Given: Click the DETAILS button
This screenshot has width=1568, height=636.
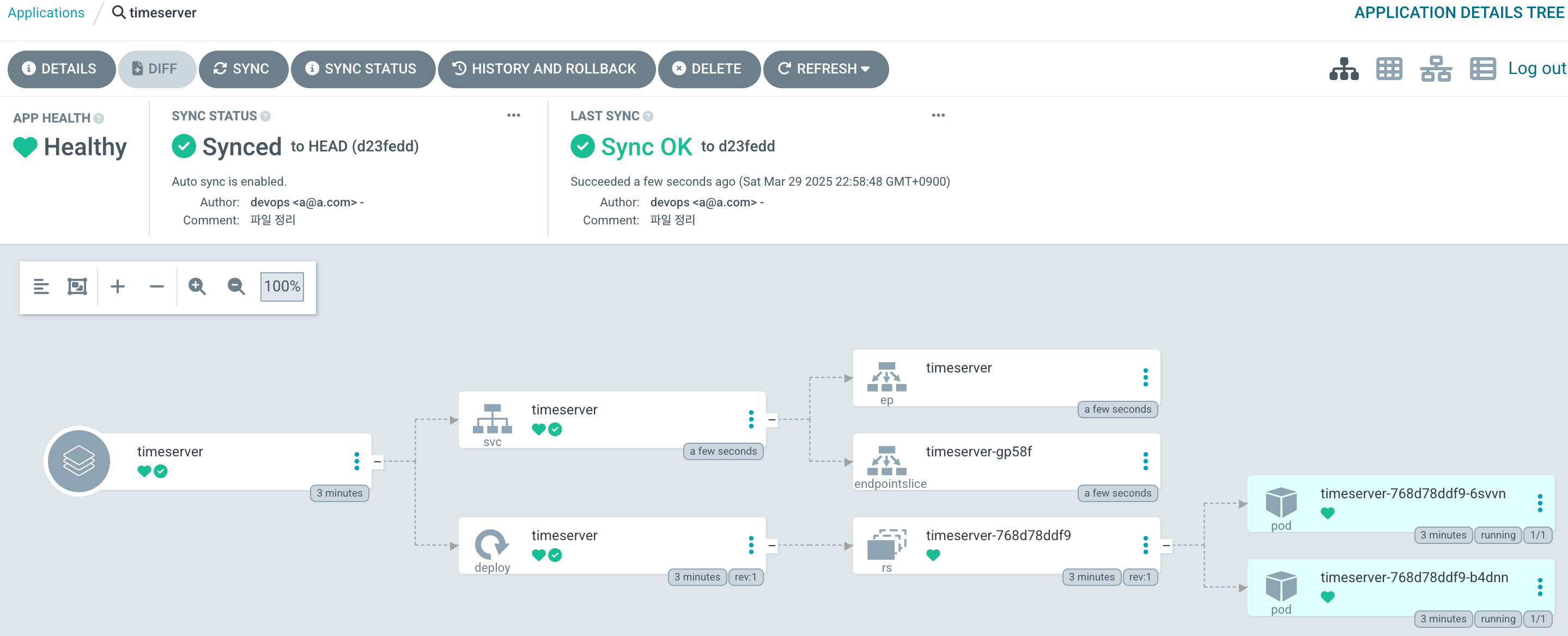Looking at the screenshot, I should click(62, 69).
